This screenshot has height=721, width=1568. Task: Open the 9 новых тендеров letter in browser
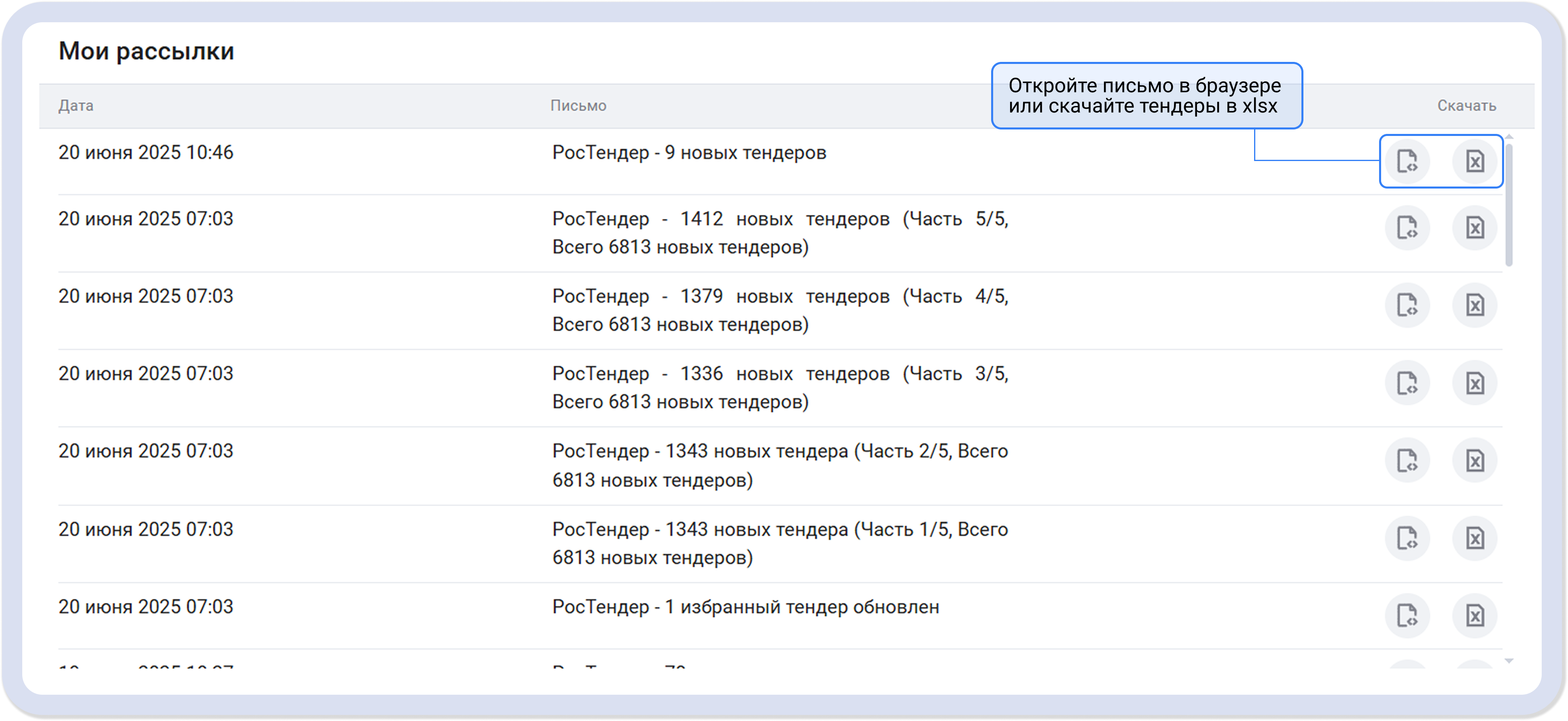click(1407, 161)
